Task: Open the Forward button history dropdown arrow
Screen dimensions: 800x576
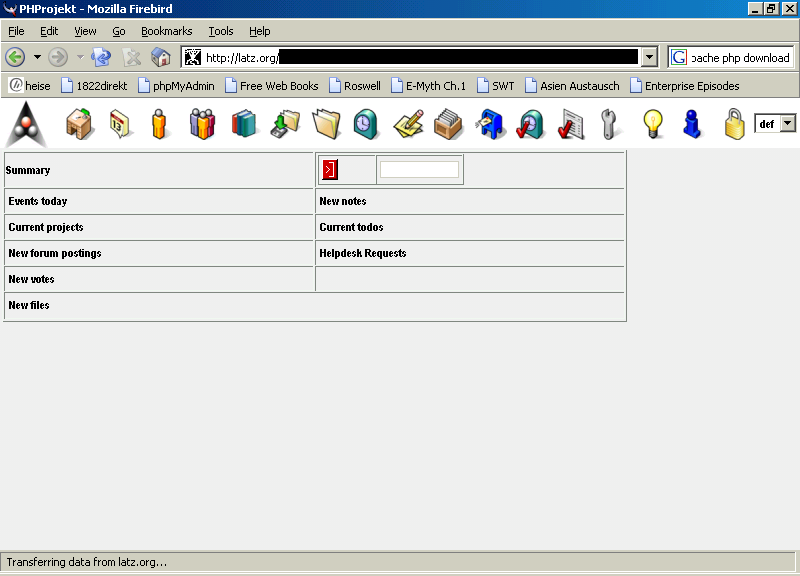Action: (x=80, y=57)
